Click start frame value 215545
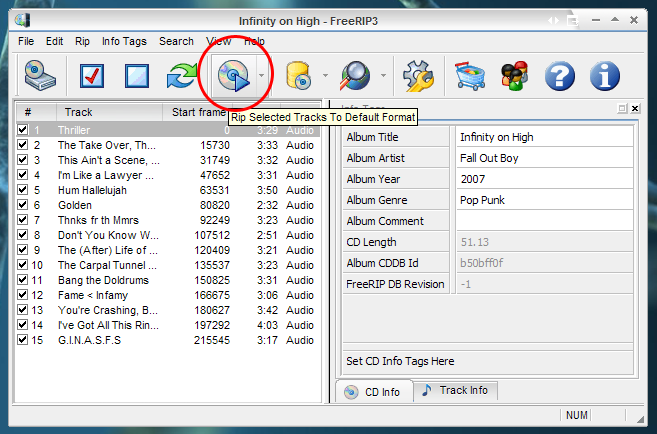This screenshot has height=434, width=657. (x=212, y=340)
